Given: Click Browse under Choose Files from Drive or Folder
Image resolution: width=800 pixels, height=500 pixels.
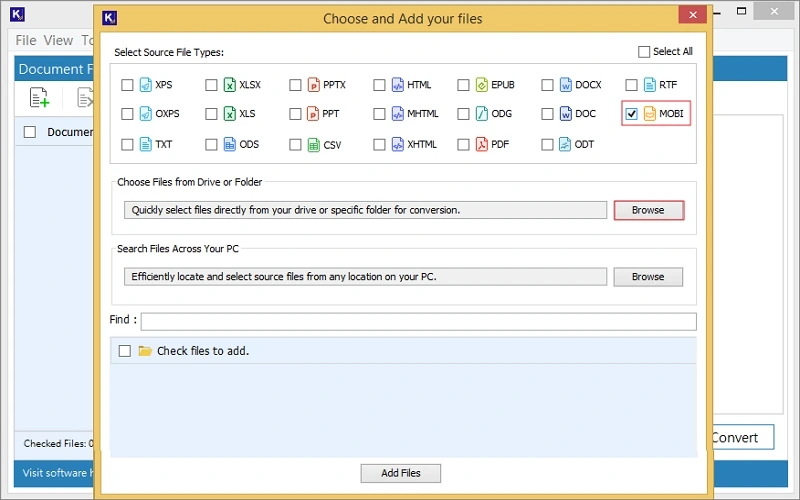Looking at the screenshot, I should (648, 210).
